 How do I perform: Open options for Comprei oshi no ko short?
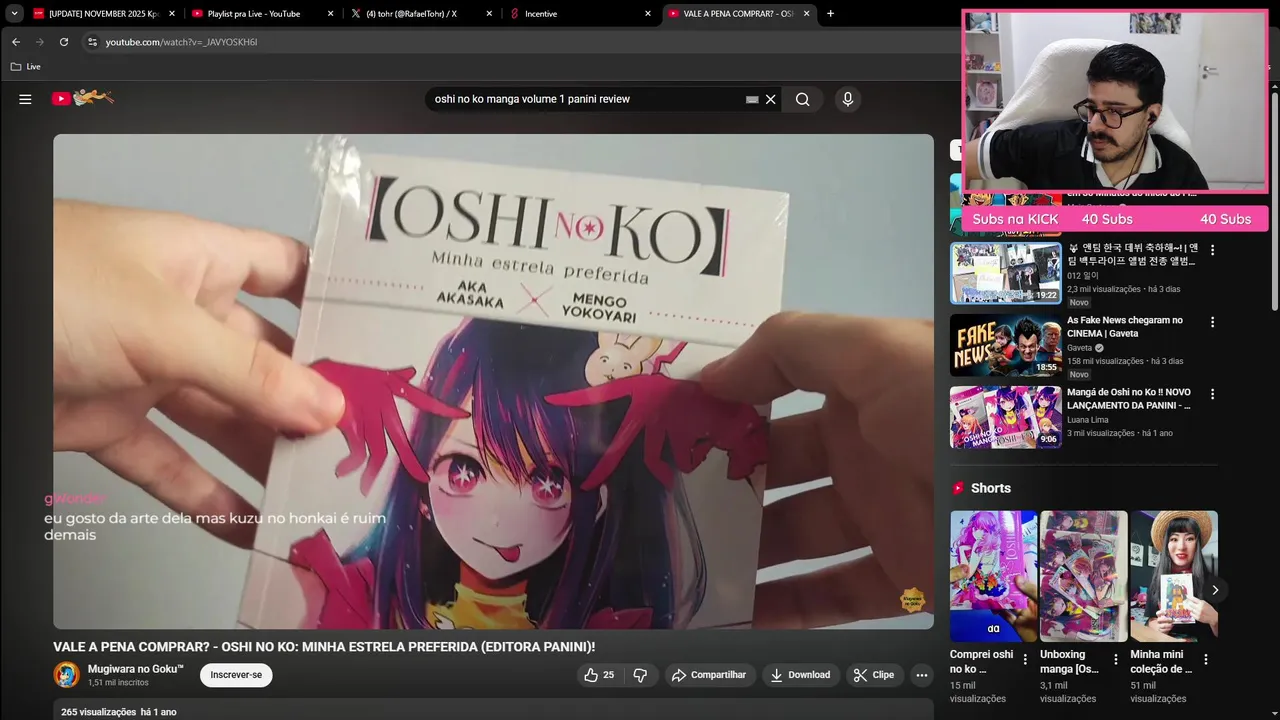pyautogui.click(x=1024, y=660)
